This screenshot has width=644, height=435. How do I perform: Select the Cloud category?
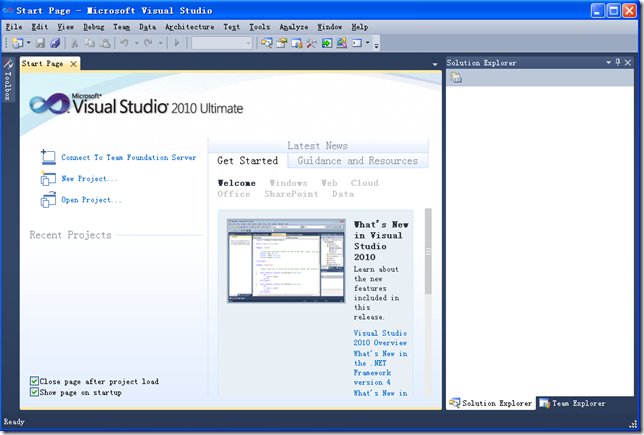(x=365, y=183)
